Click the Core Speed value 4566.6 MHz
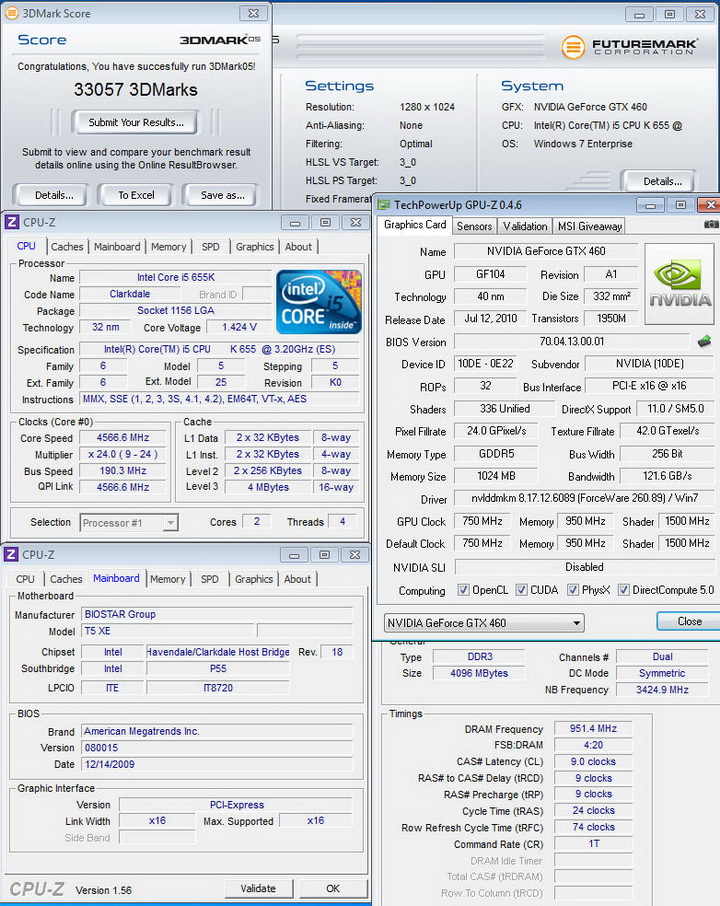This screenshot has height=906, width=720. click(123, 438)
